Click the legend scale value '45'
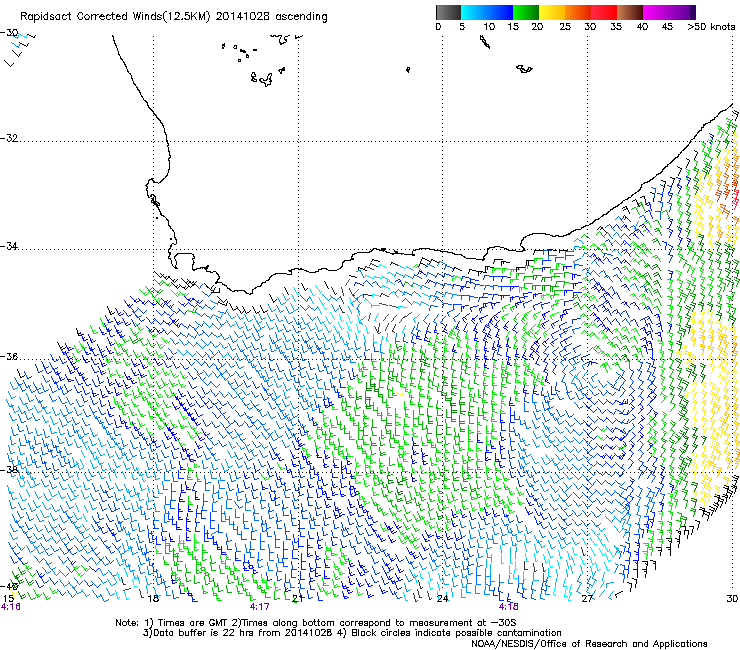 pos(667,26)
